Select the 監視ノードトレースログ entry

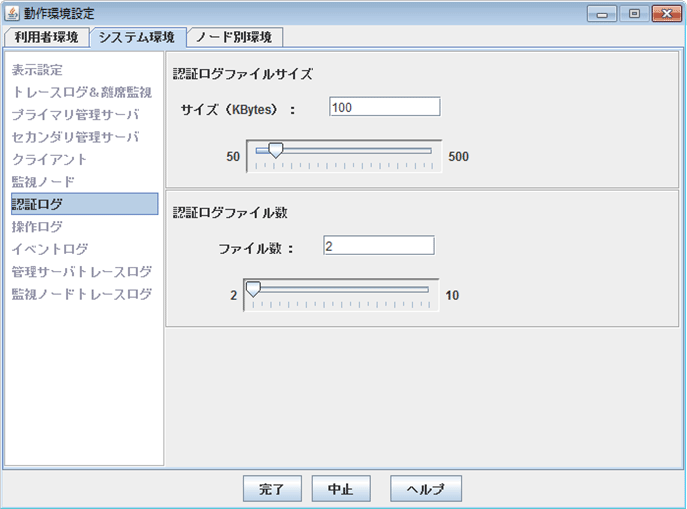click(81, 294)
